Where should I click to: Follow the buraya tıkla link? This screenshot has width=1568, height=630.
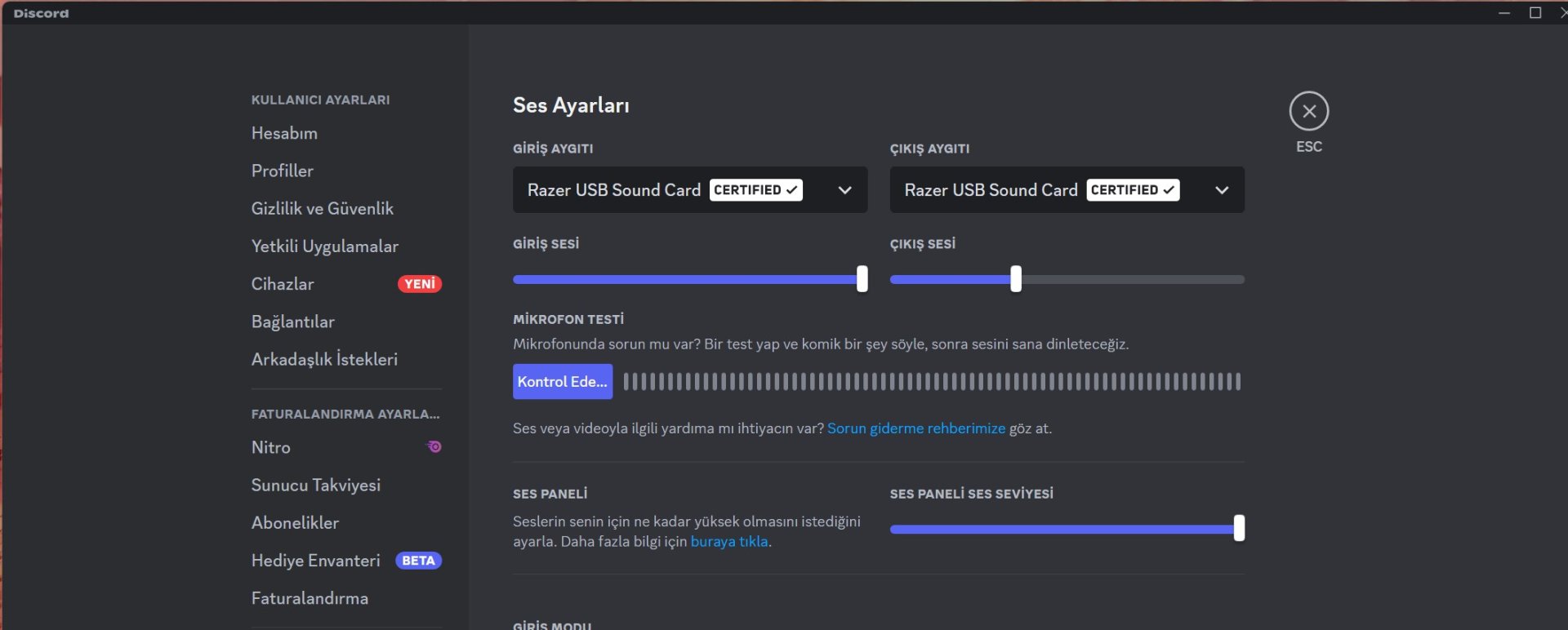(x=729, y=541)
